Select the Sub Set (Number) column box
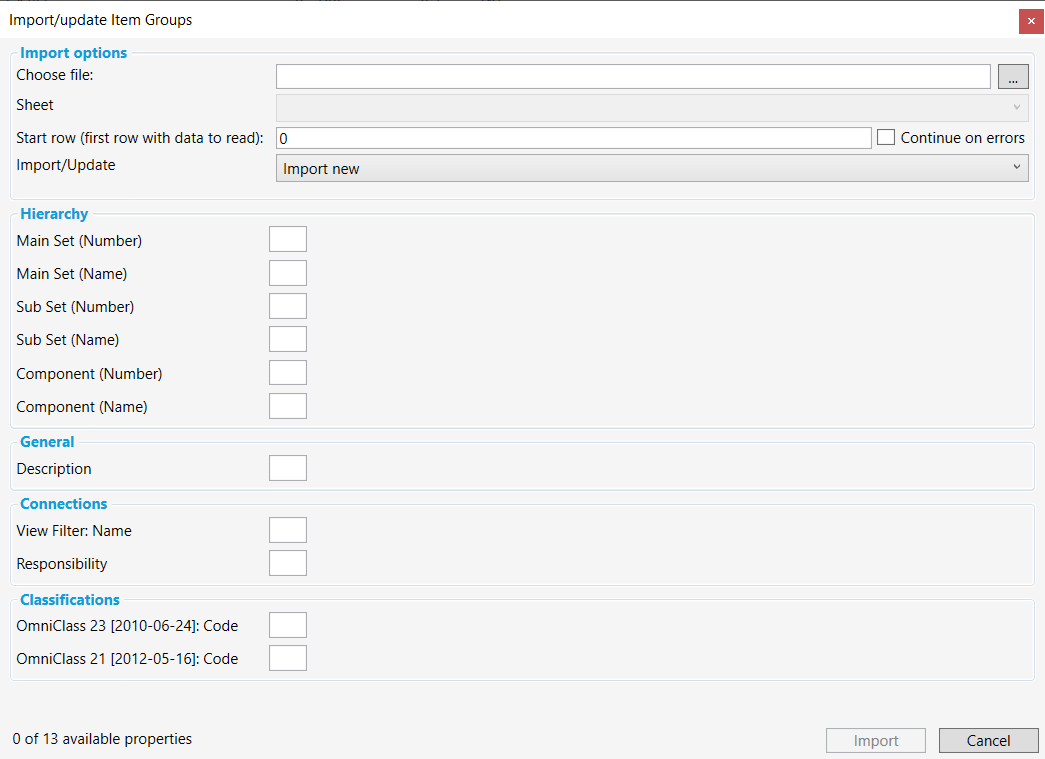 click(288, 306)
